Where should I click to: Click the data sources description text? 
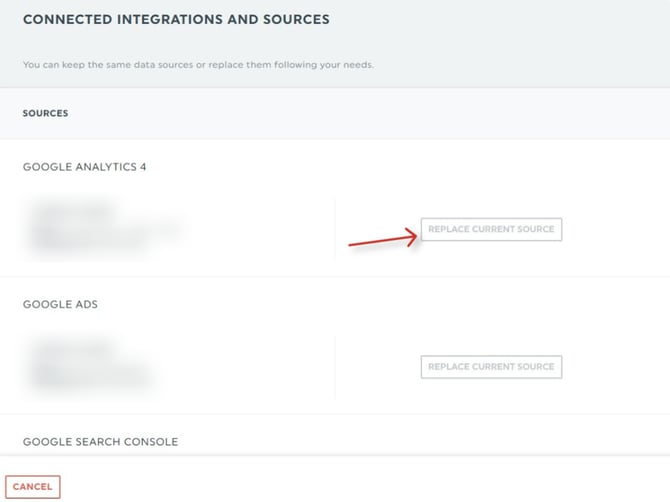198,65
